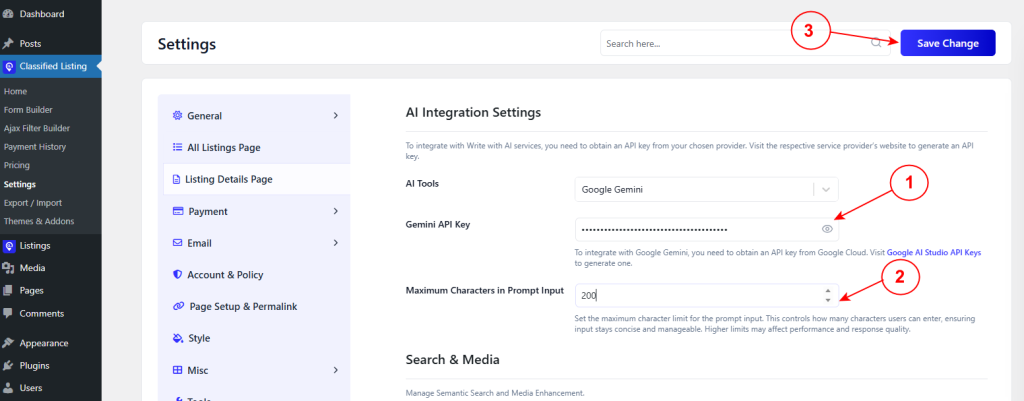
Task: Click the magnifier icon in the search box
Action: click(876, 43)
